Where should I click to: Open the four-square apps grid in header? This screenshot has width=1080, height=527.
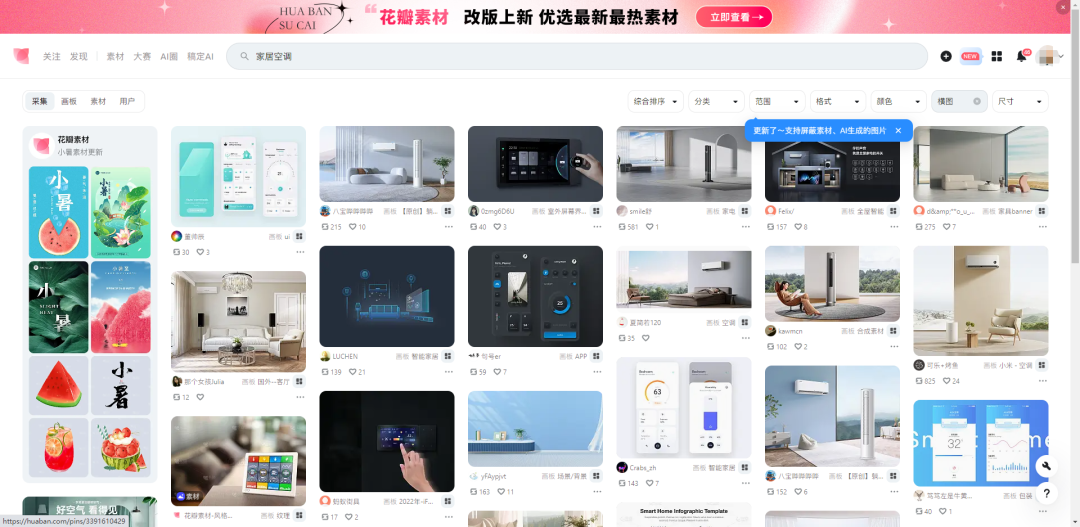point(996,56)
